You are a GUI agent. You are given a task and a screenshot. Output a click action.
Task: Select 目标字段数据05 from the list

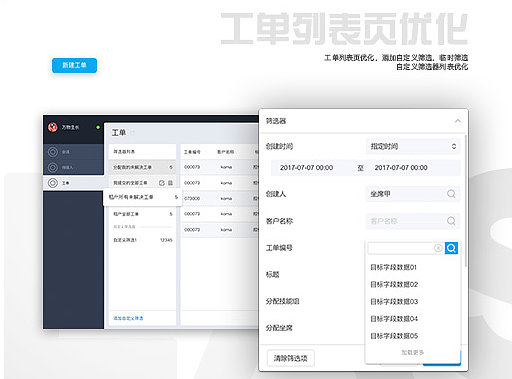click(394, 336)
